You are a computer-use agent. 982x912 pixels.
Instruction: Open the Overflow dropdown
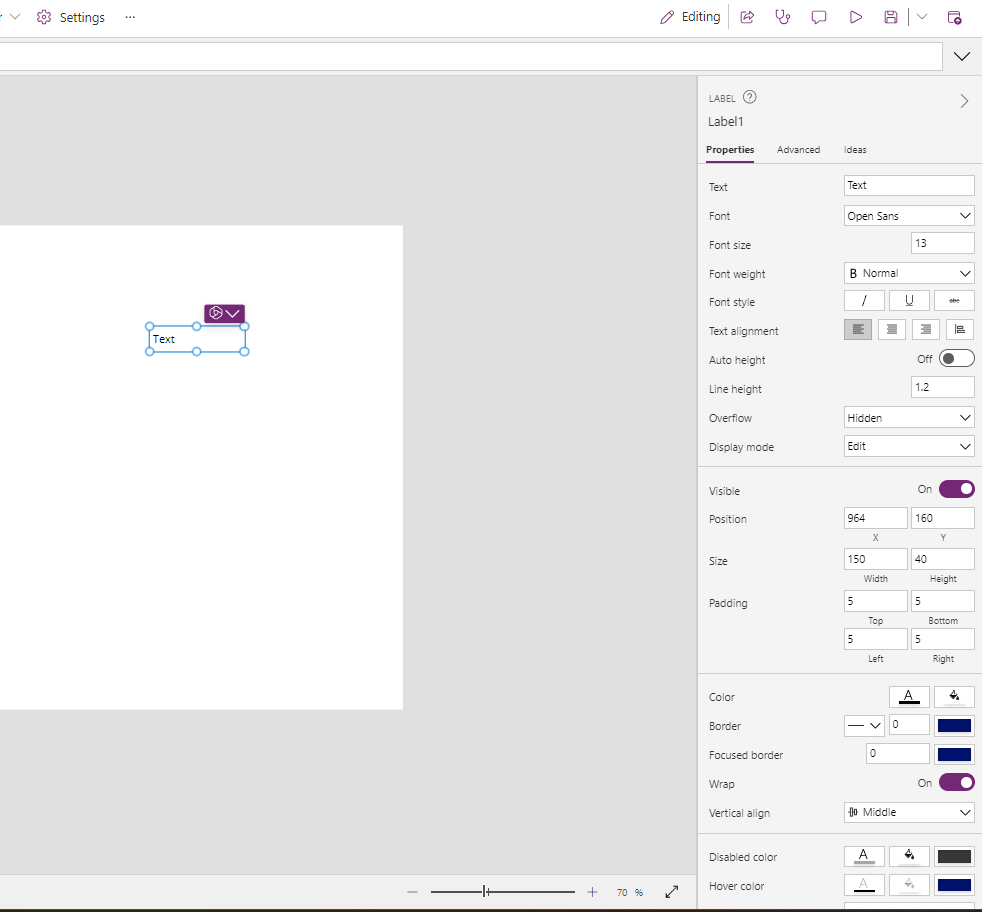pos(909,418)
